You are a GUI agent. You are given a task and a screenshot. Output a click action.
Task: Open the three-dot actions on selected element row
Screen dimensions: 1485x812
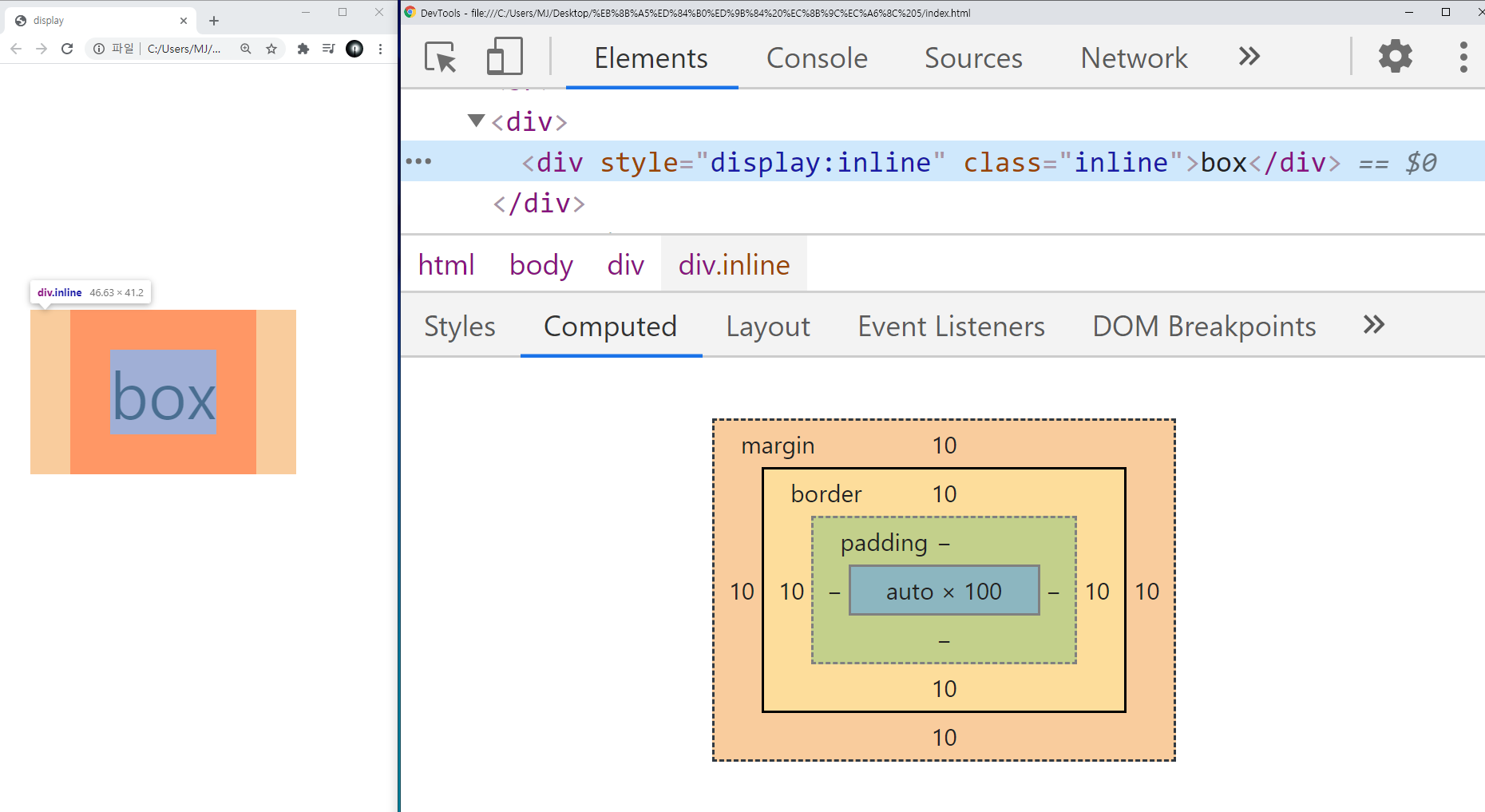tap(418, 161)
